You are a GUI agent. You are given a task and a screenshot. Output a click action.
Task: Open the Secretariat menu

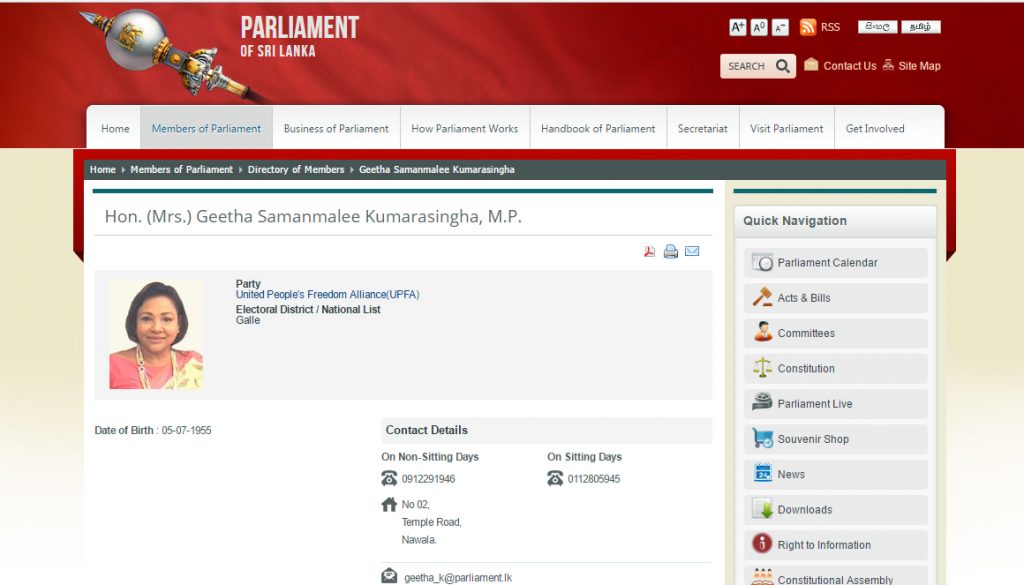(703, 129)
